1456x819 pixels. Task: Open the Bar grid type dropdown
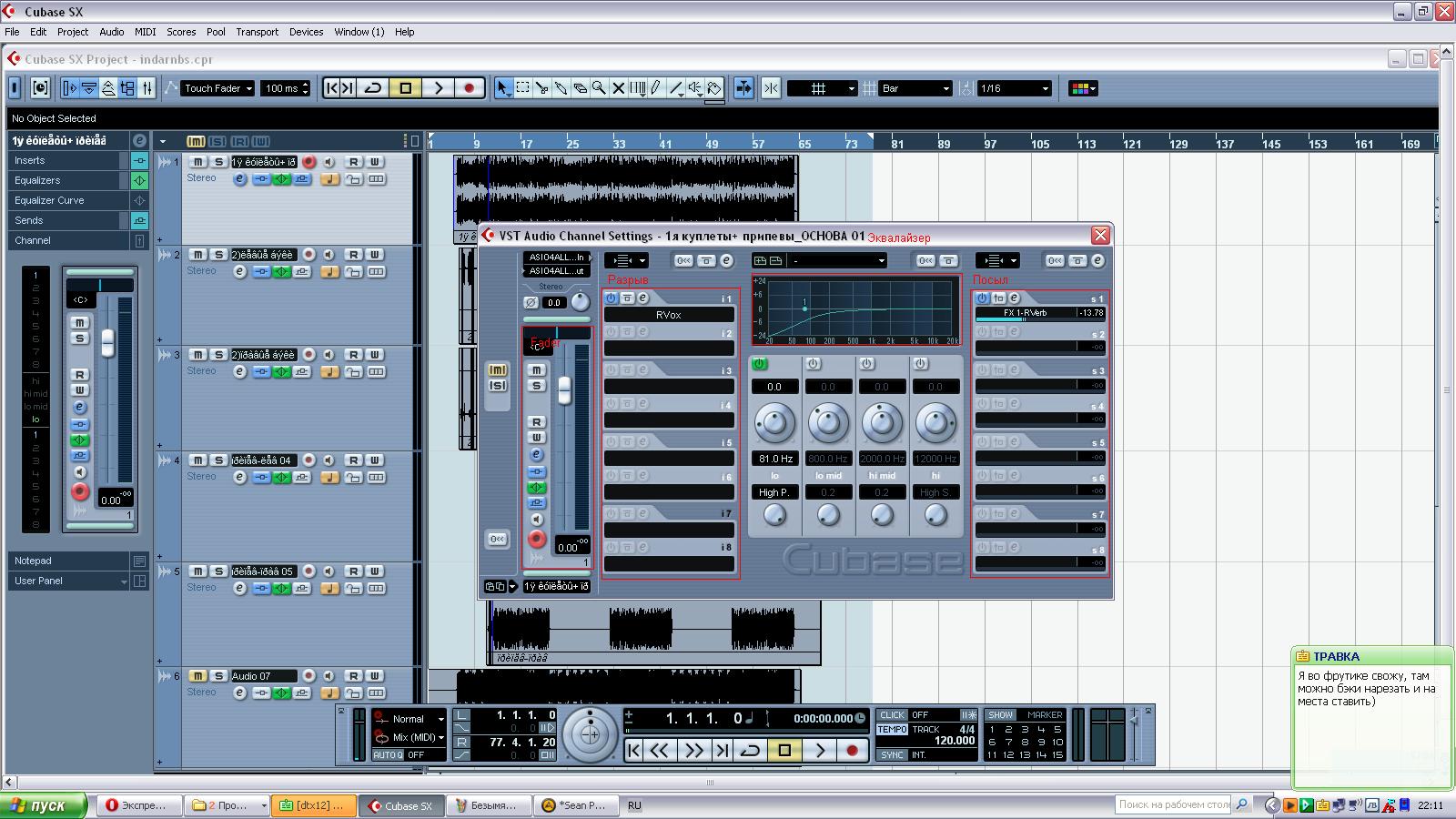tap(915, 88)
